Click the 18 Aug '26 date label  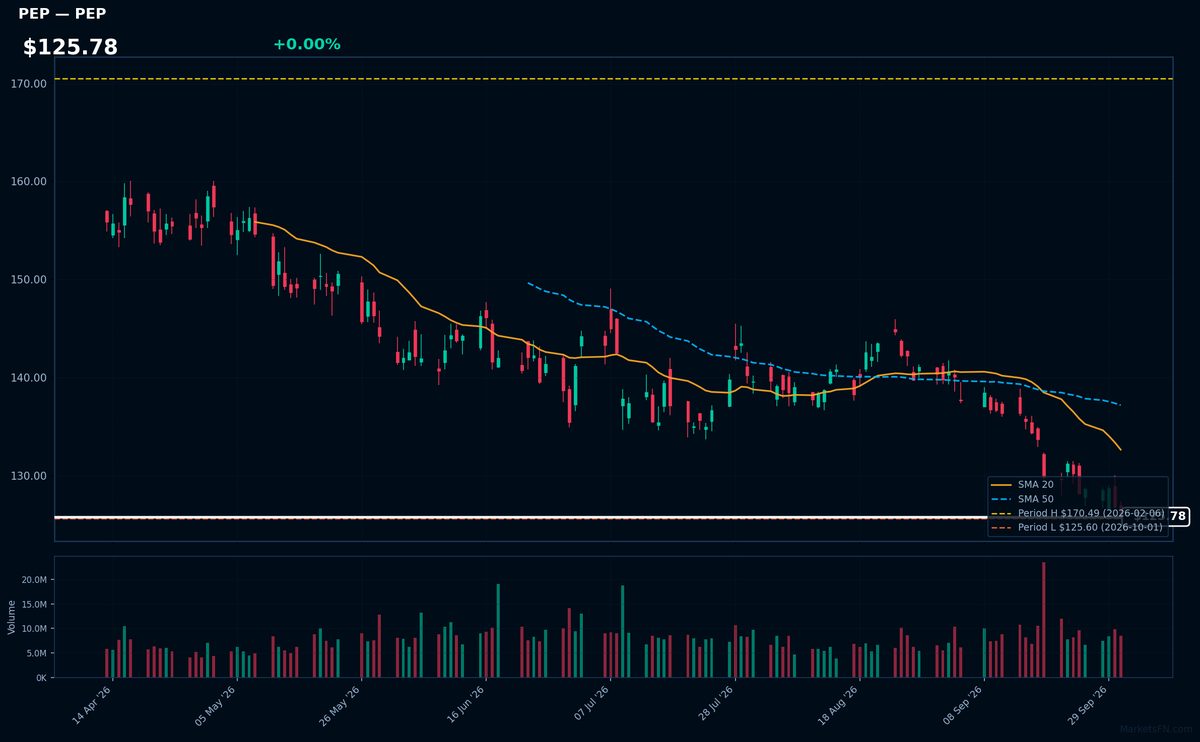[x=837, y=704]
